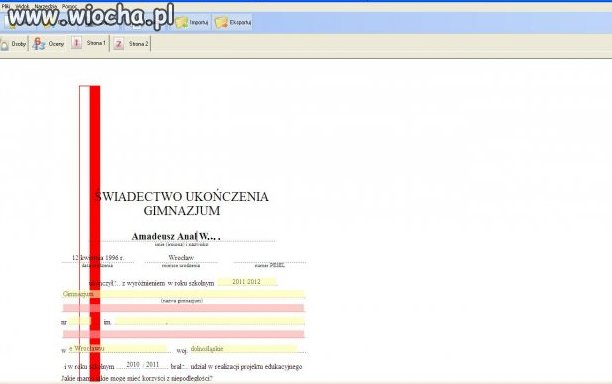Click the project question text line

pos(137,378)
